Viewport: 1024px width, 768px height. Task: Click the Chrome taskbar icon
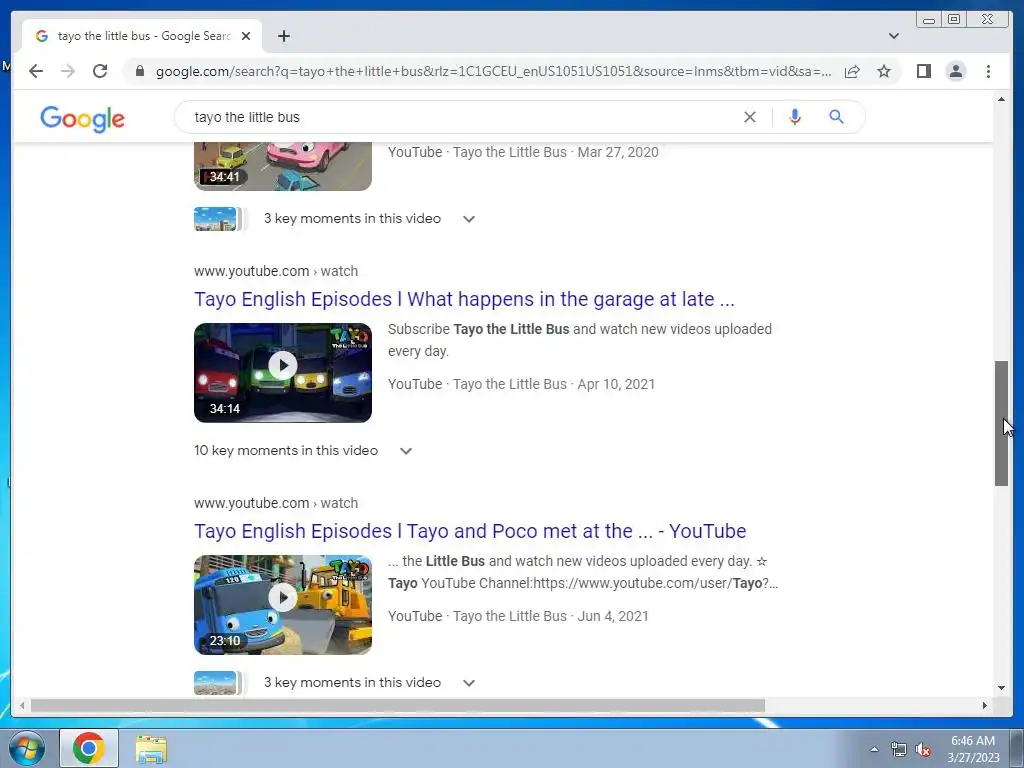point(89,748)
